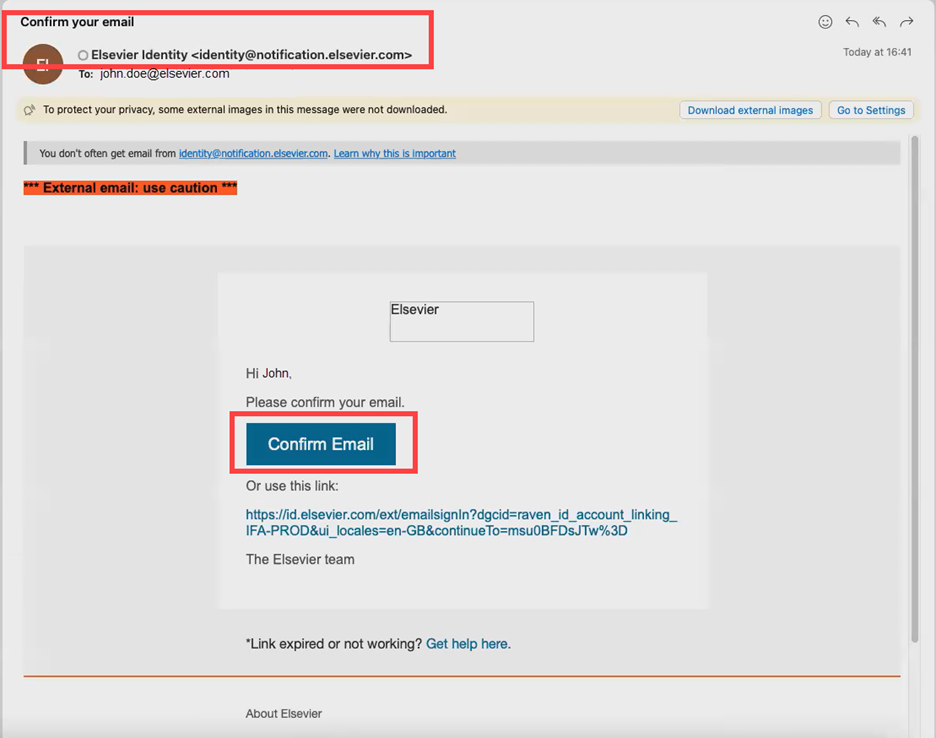Click the Hi John greeting text

click(269, 373)
